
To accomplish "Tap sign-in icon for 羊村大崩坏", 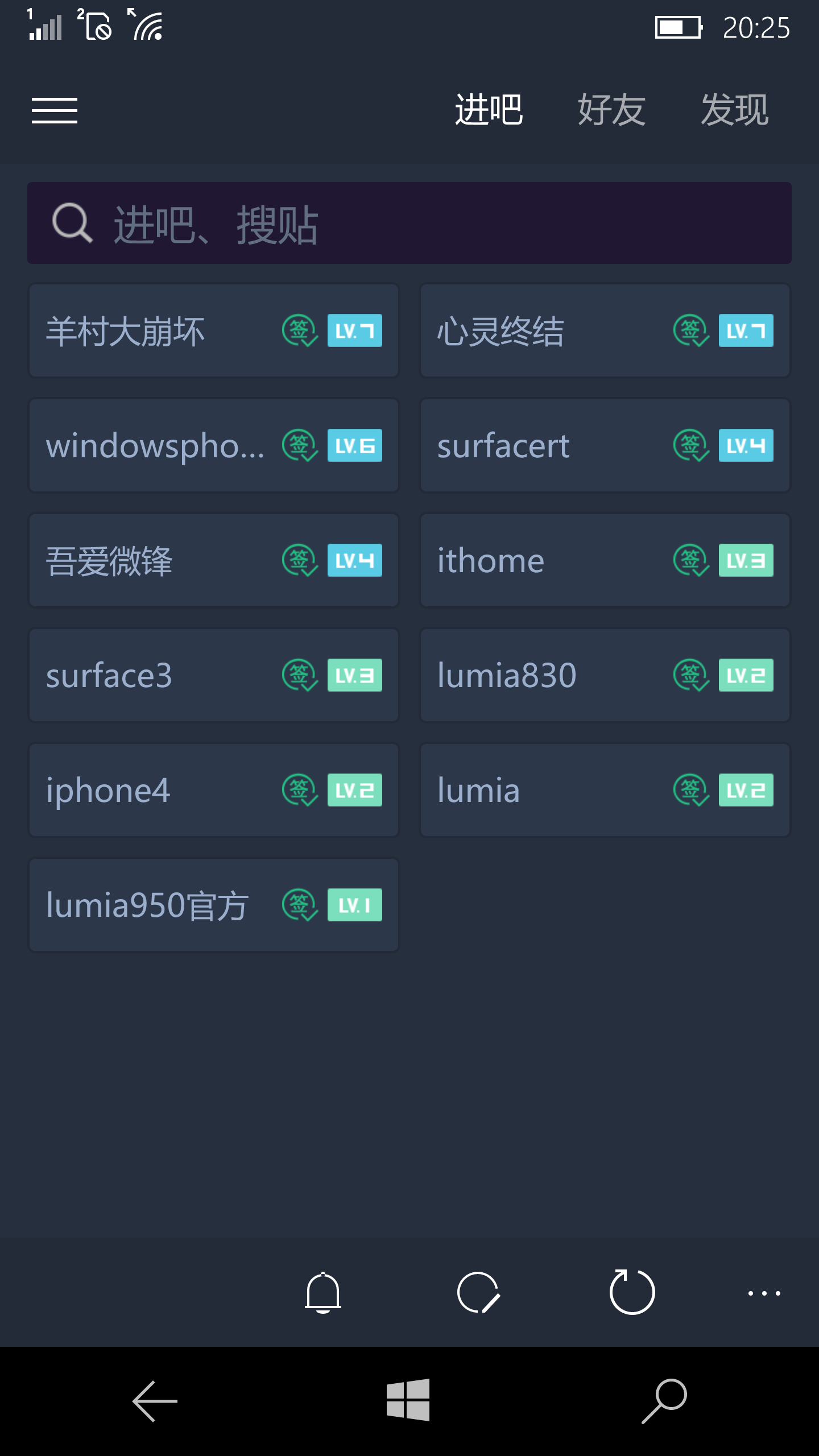I will (299, 330).
